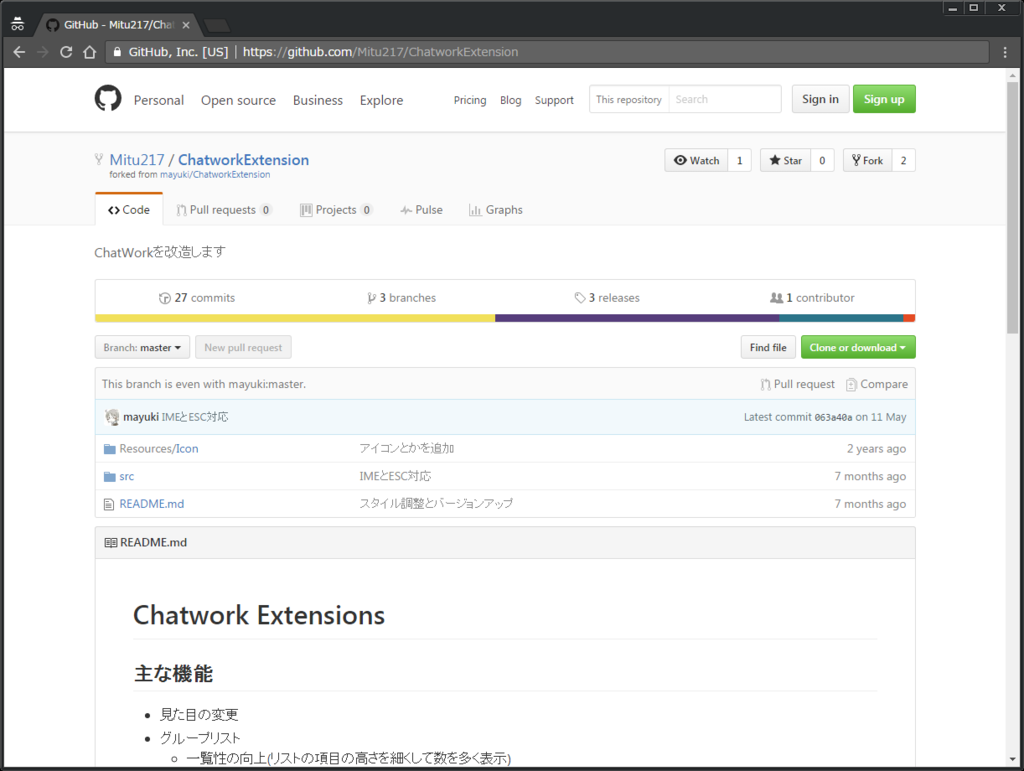Image resolution: width=1024 pixels, height=771 pixels.
Task: Switch to the Code tab
Action: click(129, 210)
